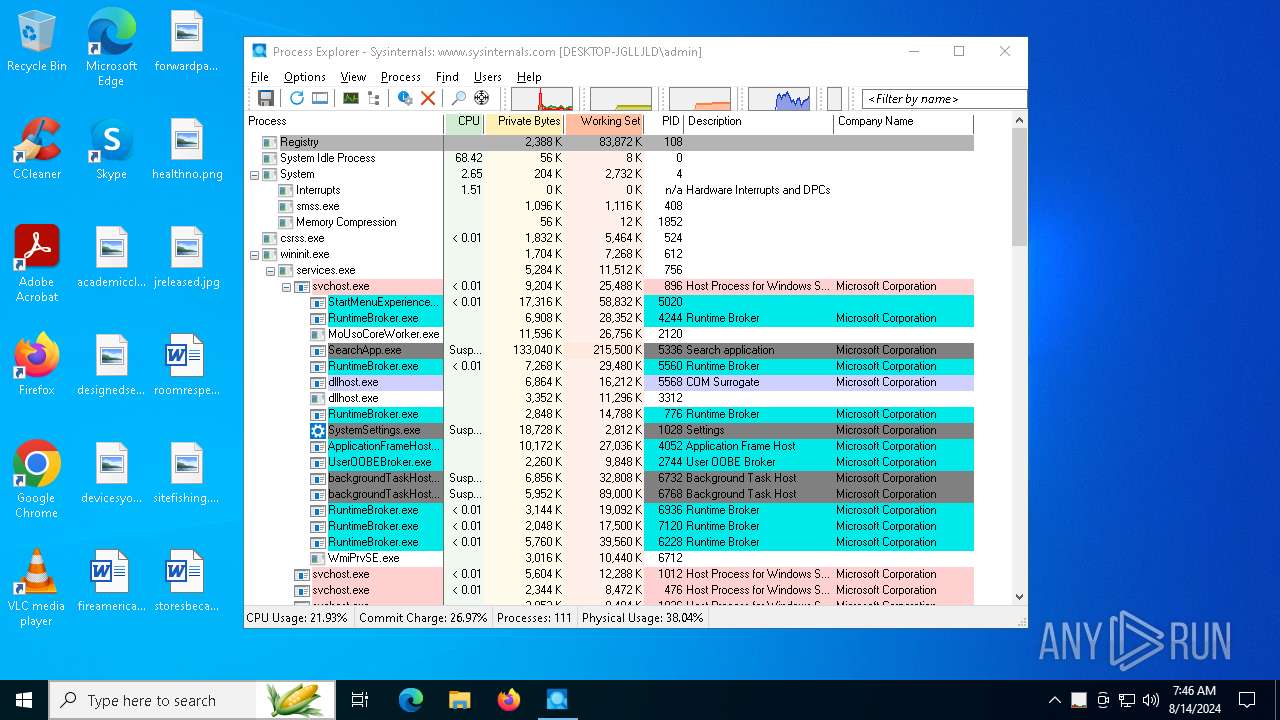Select StartMenuExperience process row
Viewport: 1280px width, 720px height.
(609, 303)
